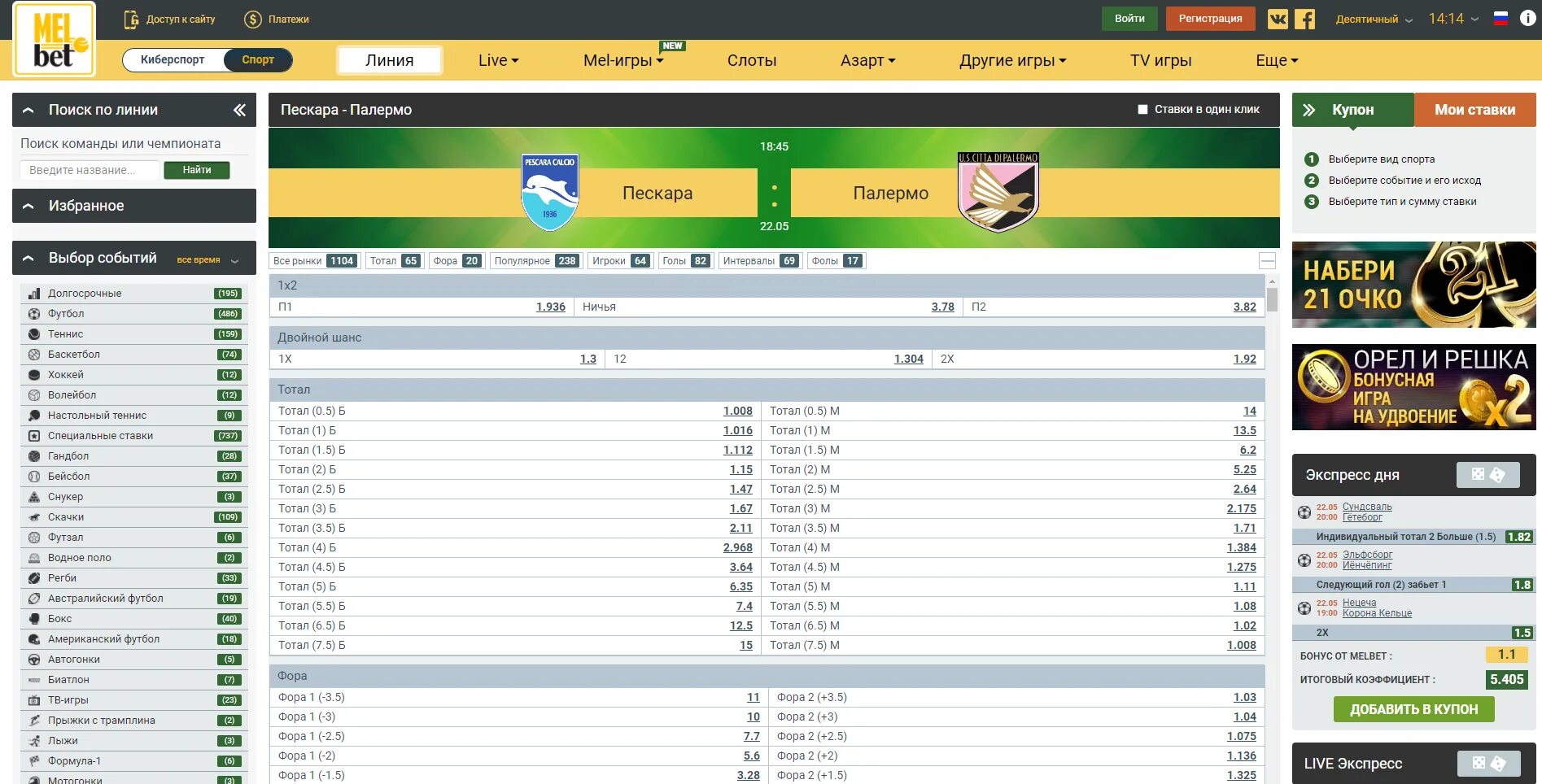Select Boxing glove icon in list

[x=34, y=619]
